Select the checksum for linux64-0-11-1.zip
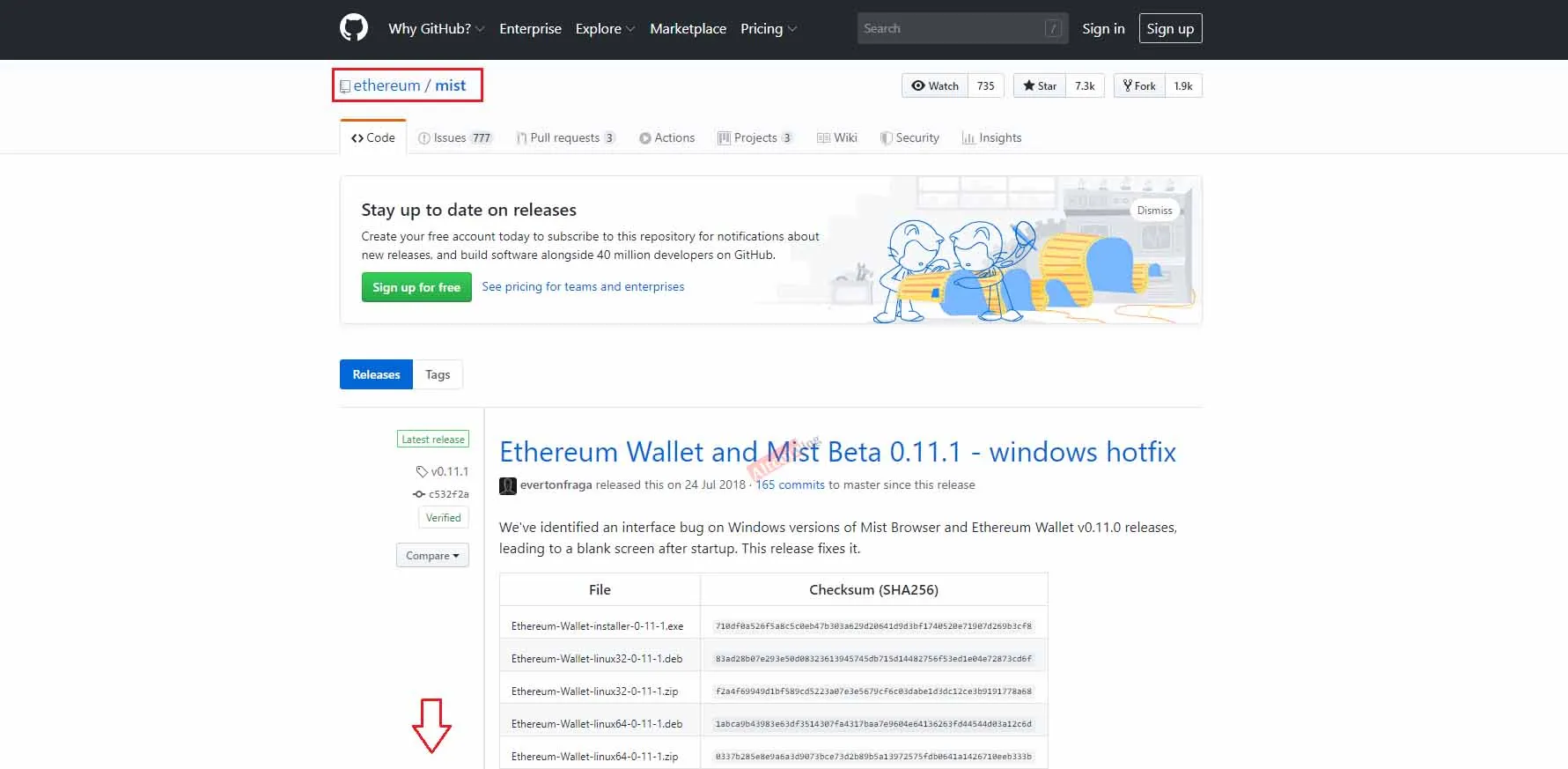 coord(873,756)
